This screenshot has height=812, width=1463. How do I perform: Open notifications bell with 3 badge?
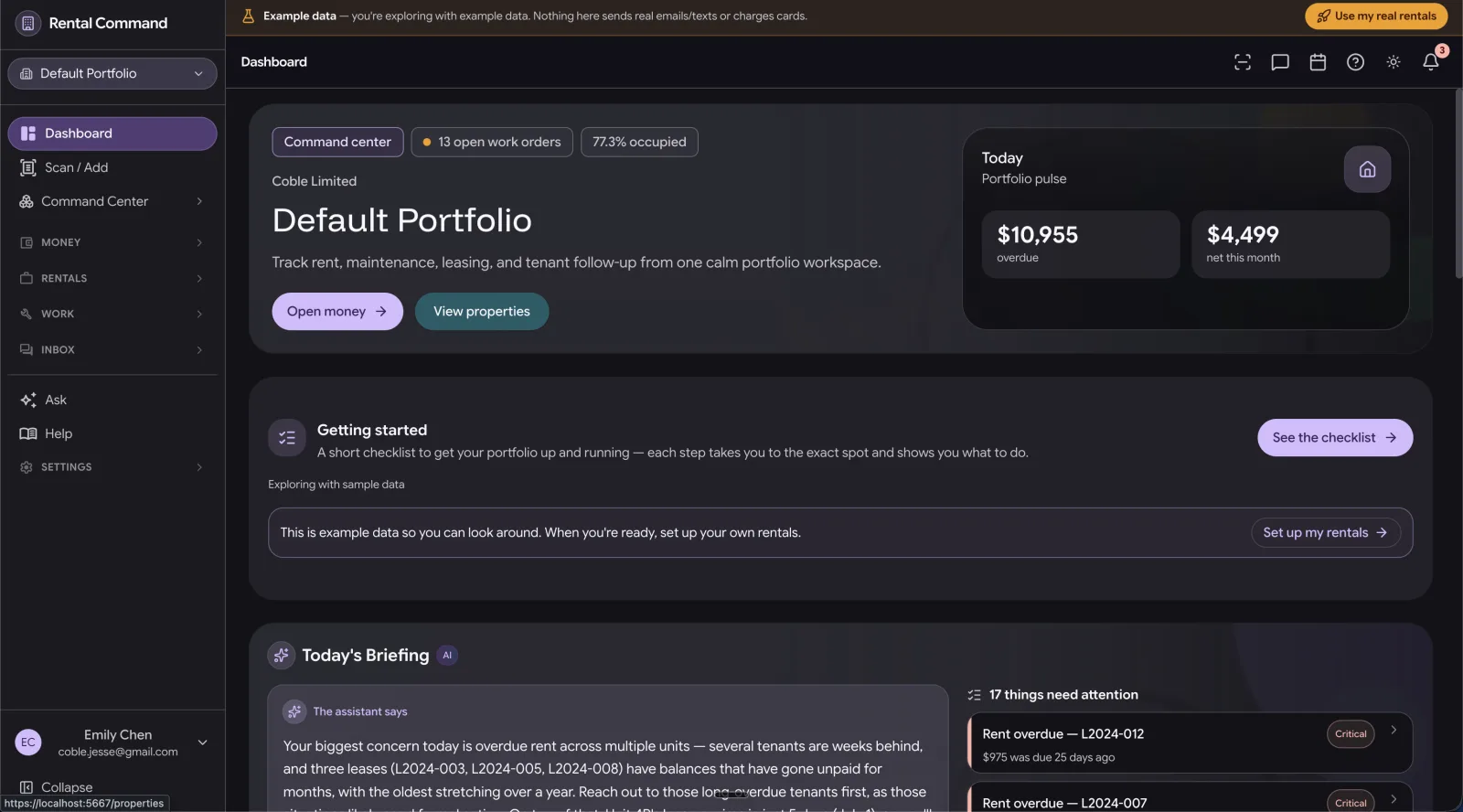(1431, 61)
